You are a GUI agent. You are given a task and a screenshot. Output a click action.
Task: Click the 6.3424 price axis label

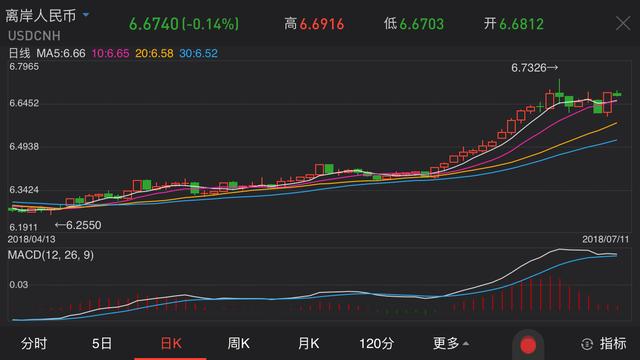(x=24, y=190)
